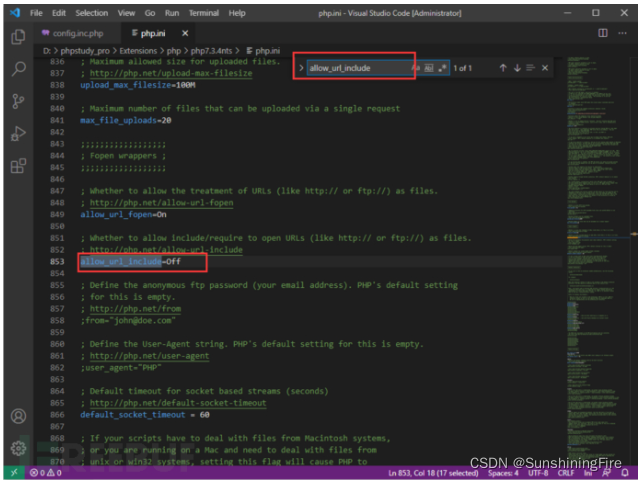The width and height of the screenshot is (638, 481).
Task: Open the default-socket-timeout php.net link
Action: coord(178,403)
